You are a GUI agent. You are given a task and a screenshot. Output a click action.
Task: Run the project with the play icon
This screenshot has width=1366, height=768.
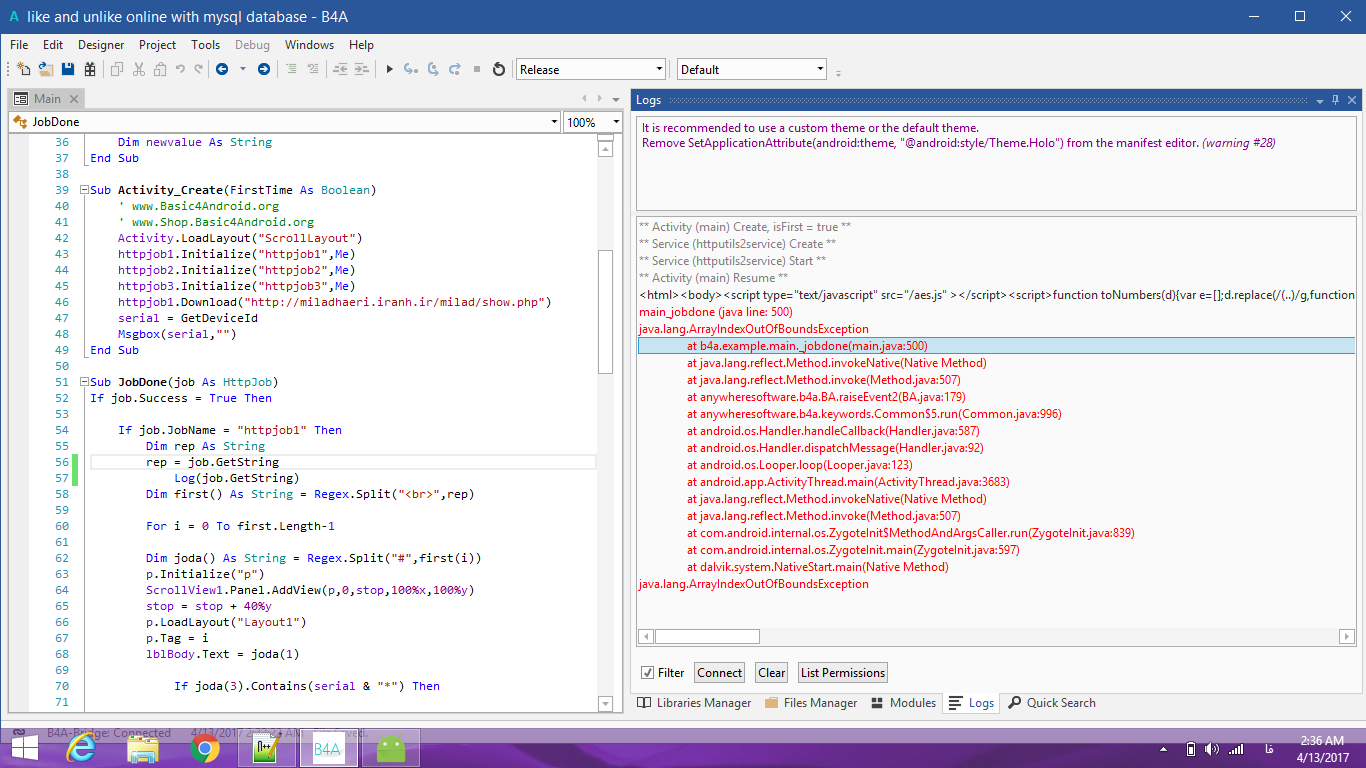coord(389,69)
